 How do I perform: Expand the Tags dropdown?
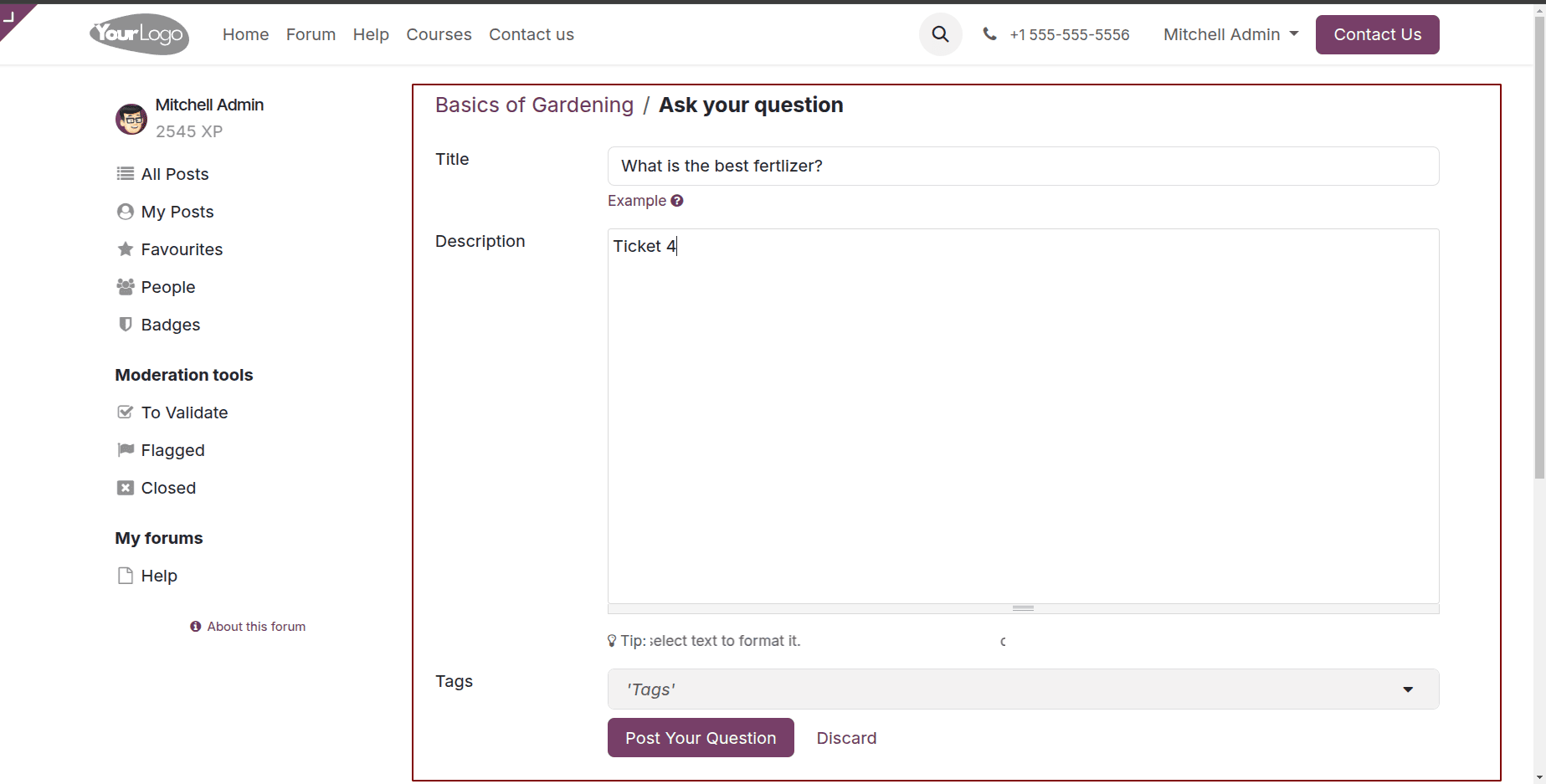(x=1409, y=689)
